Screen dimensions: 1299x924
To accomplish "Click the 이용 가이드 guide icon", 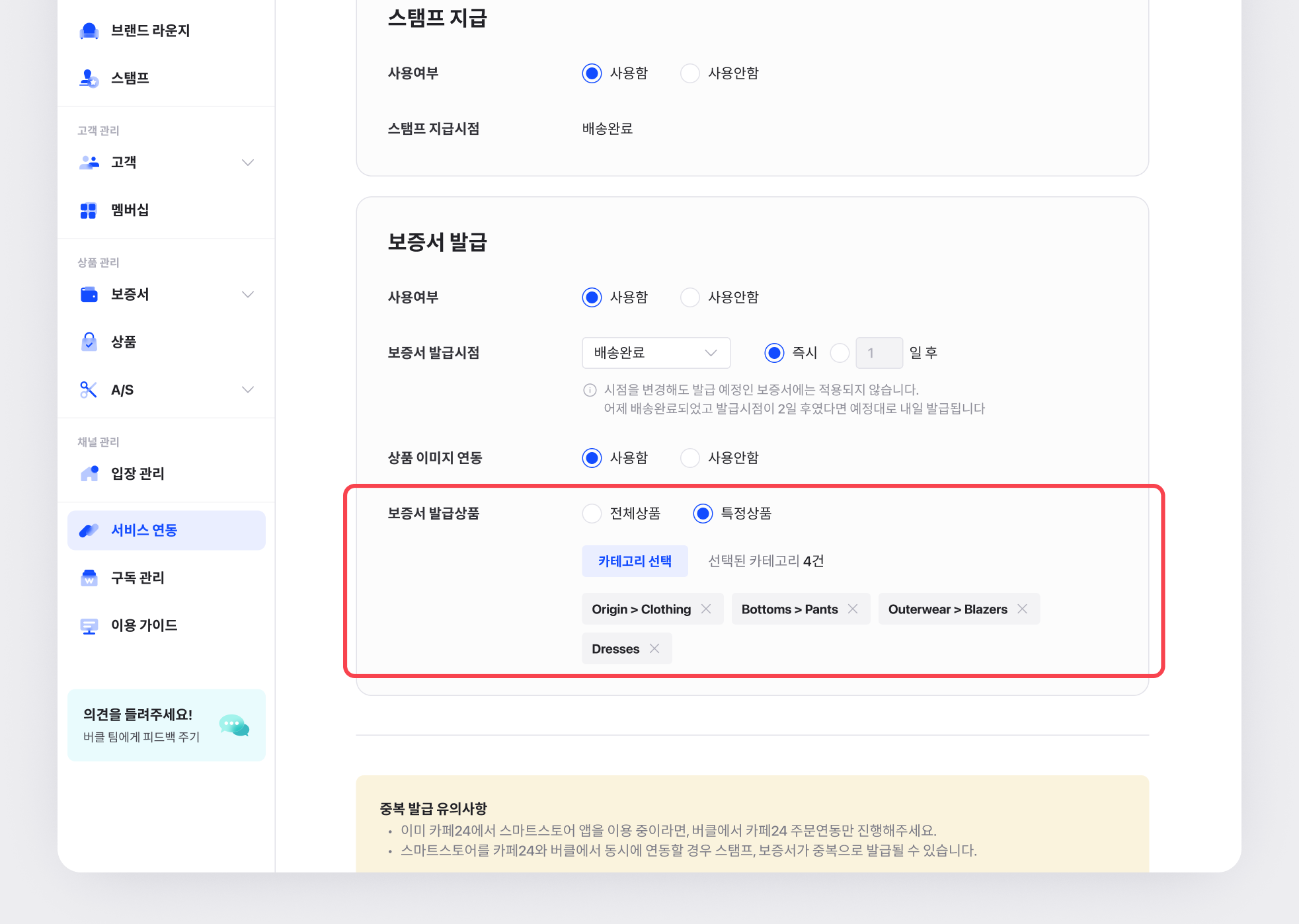I will tap(89, 625).
